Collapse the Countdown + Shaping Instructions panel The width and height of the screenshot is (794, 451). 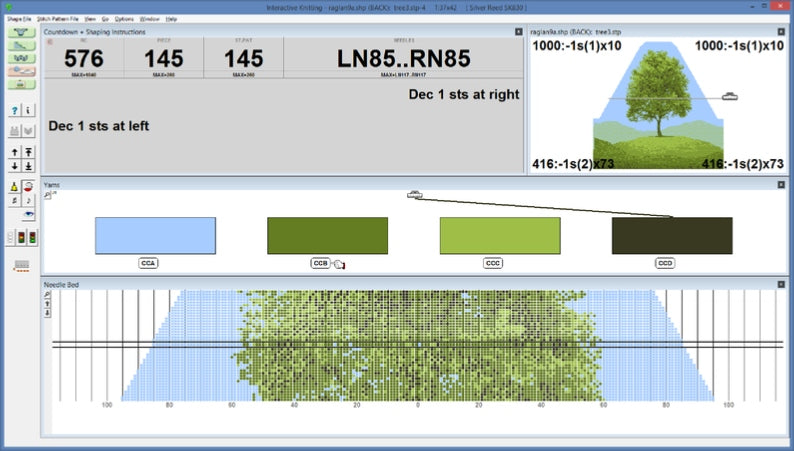coord(519,32)
